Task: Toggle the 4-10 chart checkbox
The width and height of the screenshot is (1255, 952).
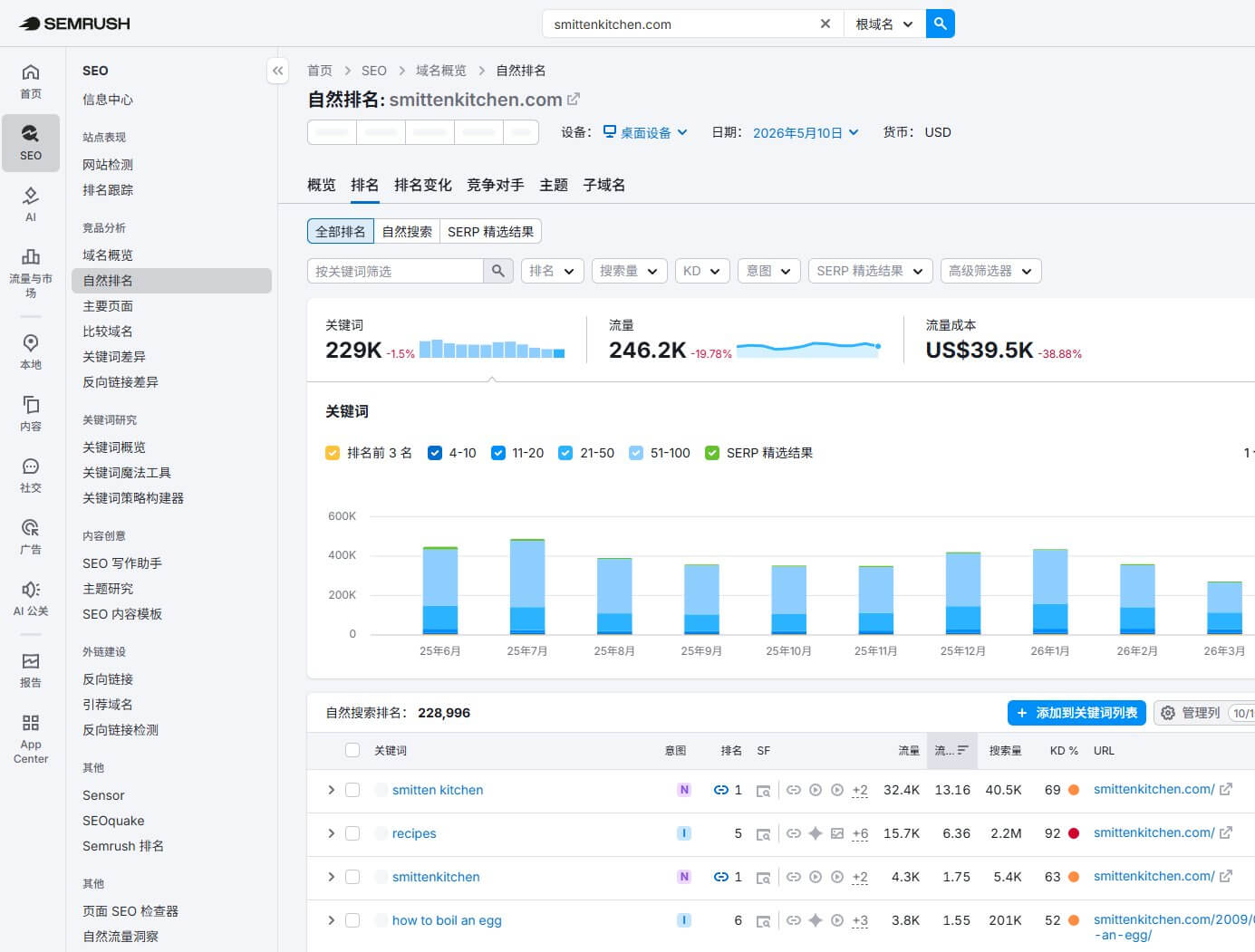Action: click(435, 453)
